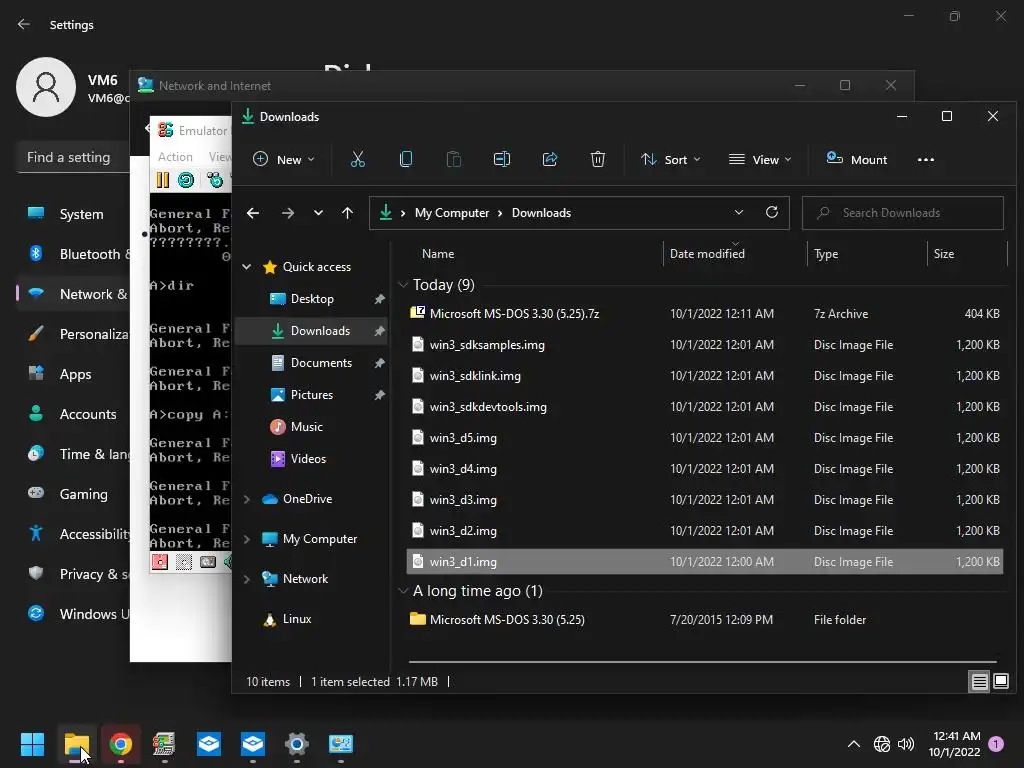Select Linux in navigation pane

296,618
